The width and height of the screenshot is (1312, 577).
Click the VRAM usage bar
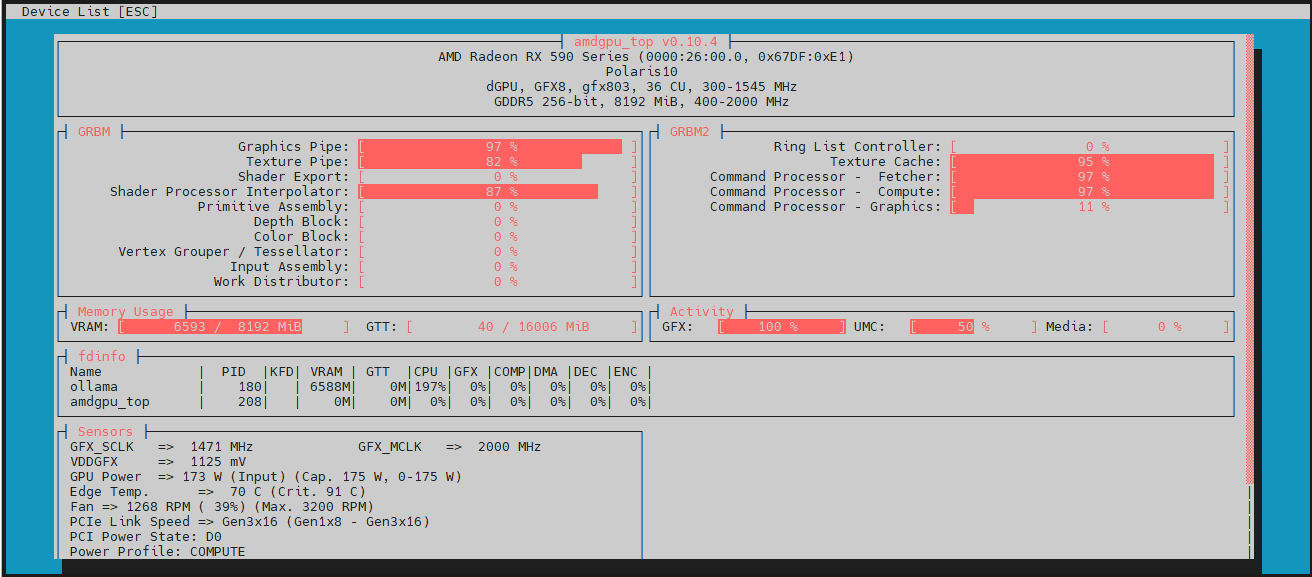point(212,327)
